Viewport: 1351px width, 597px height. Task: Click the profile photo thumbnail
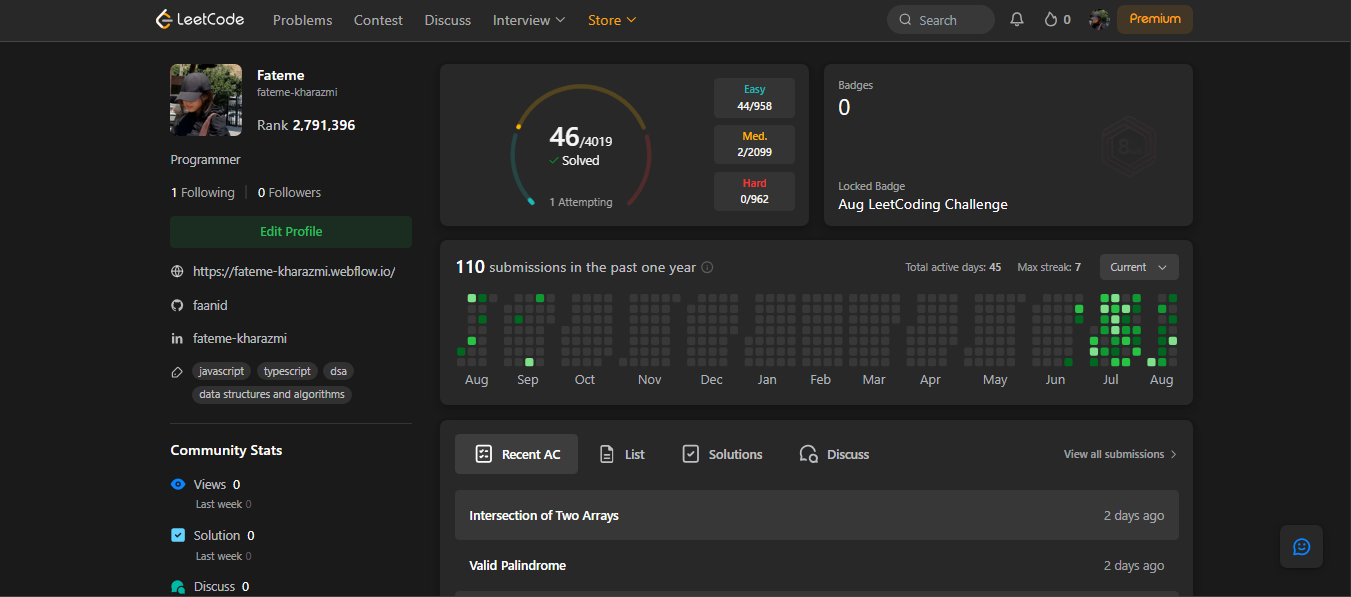click(206, 100)
